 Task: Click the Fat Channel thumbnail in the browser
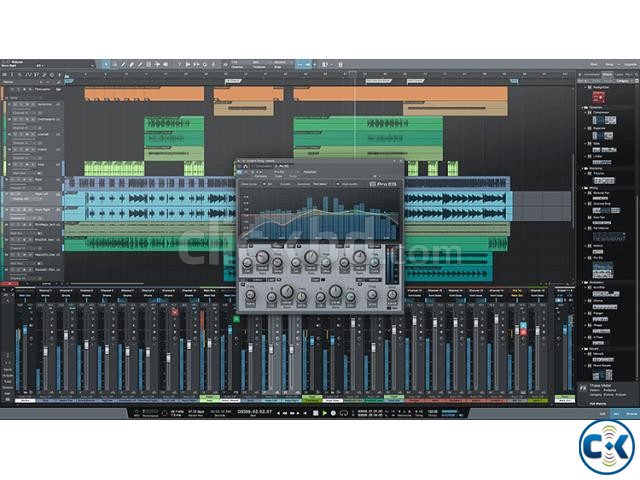[x=609, y=236]
